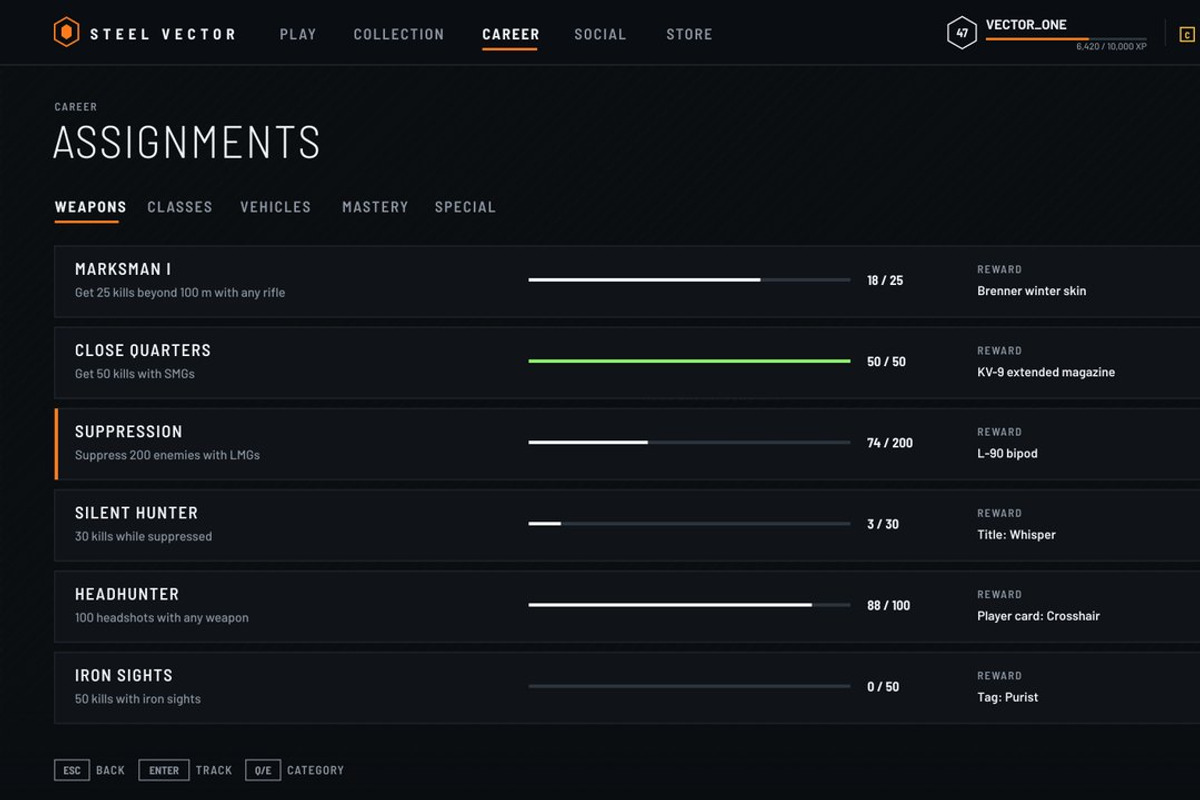Switch to the VEHICLES tab
The width and height of the screenshot is (1200, 800).
click(276, 207)
